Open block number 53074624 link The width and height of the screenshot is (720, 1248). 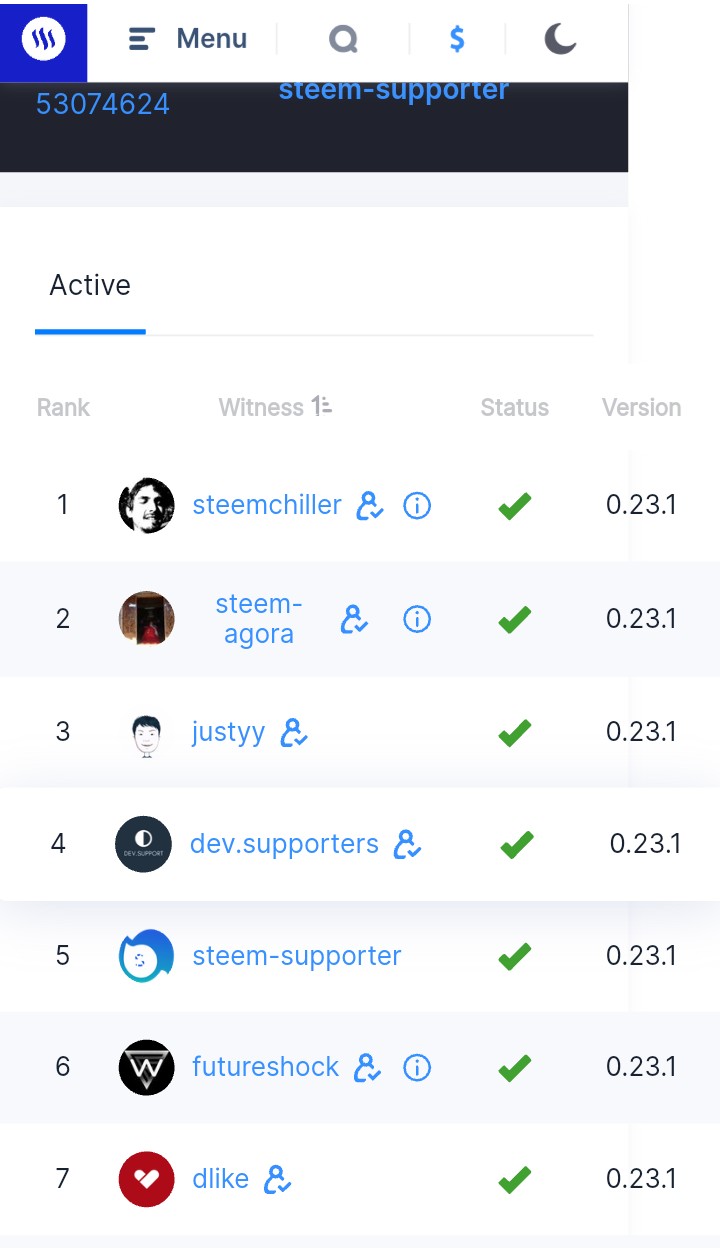coord(103,104)
